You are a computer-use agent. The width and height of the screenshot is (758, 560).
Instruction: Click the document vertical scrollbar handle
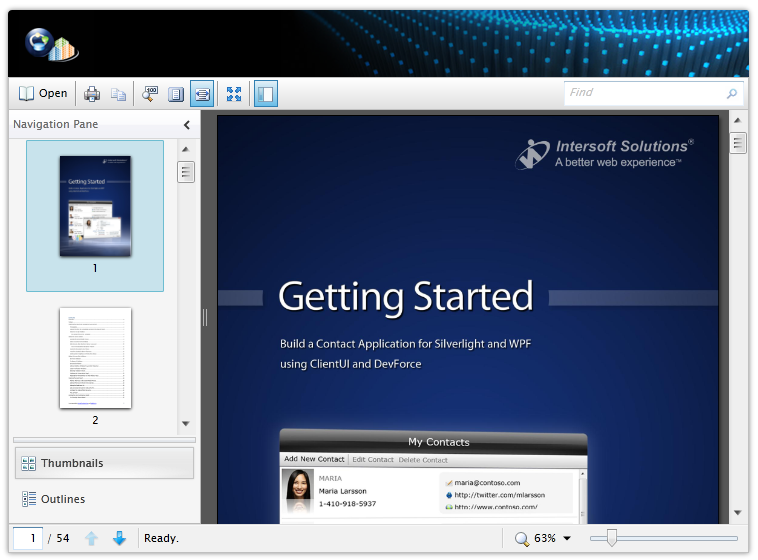(x=738, y=143)
